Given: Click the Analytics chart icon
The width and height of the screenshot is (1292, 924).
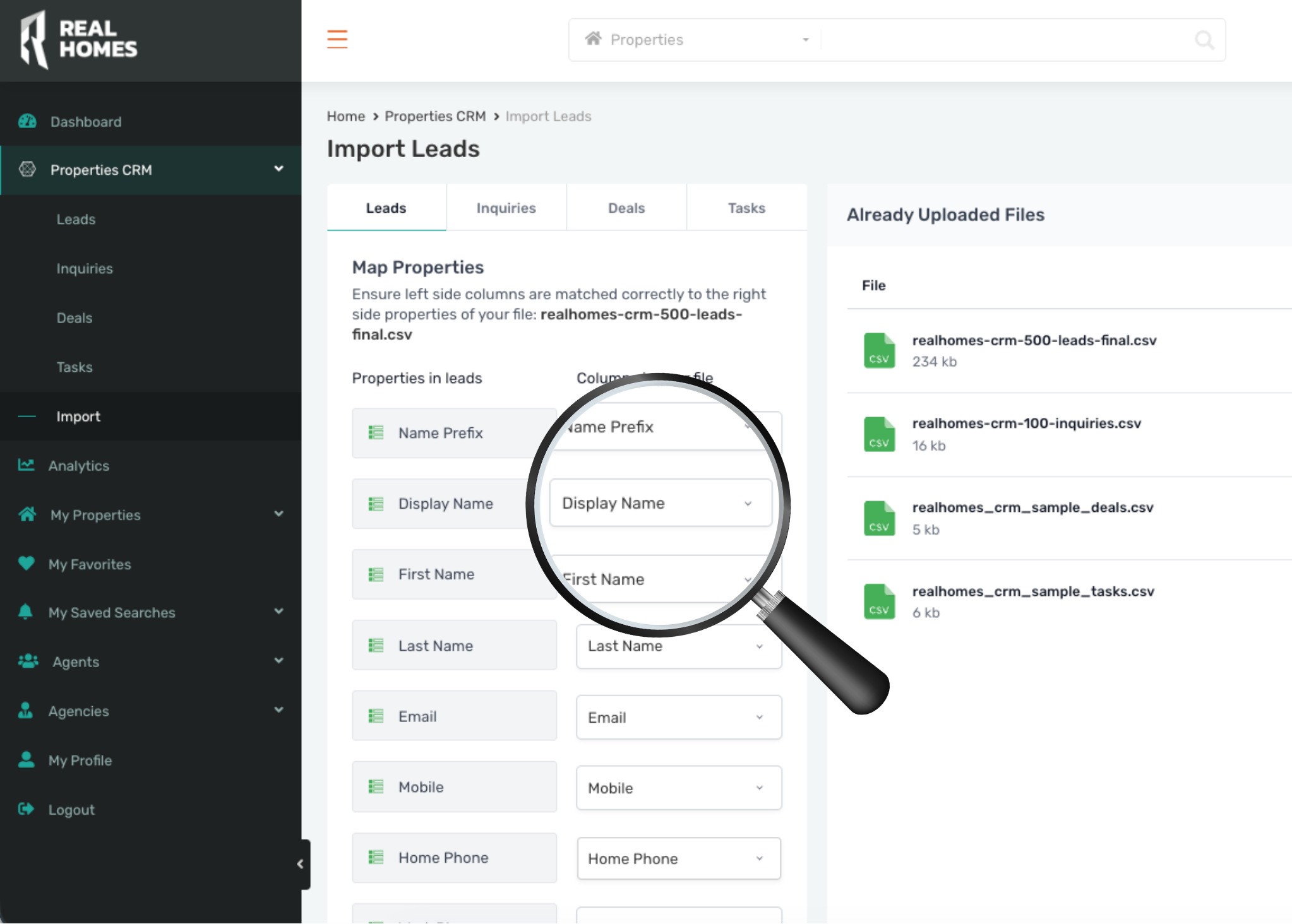Looking at the screenshot, I should [26, 465].
